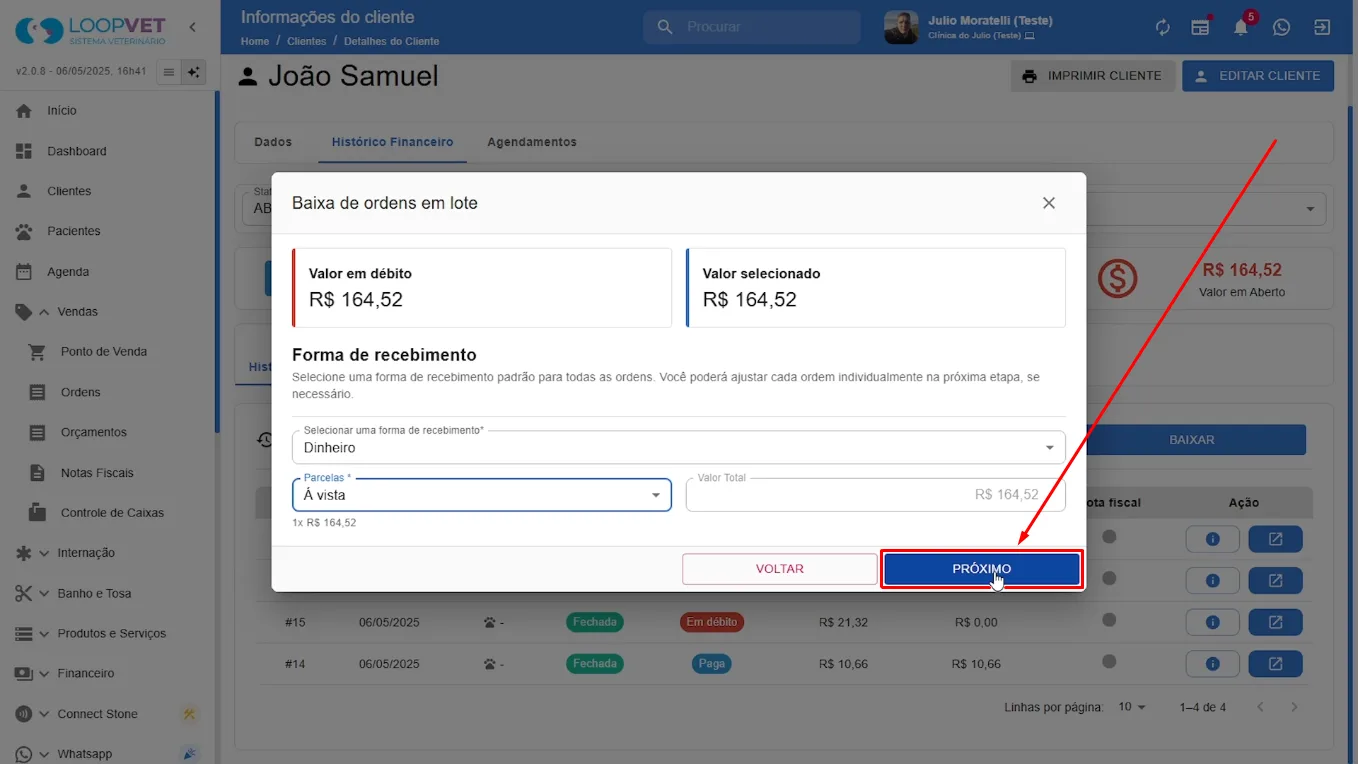The image size is (1358, 764).
Task: Click the logout icon in top bar
Action: pyautogui.click(x=1322, y=27)
